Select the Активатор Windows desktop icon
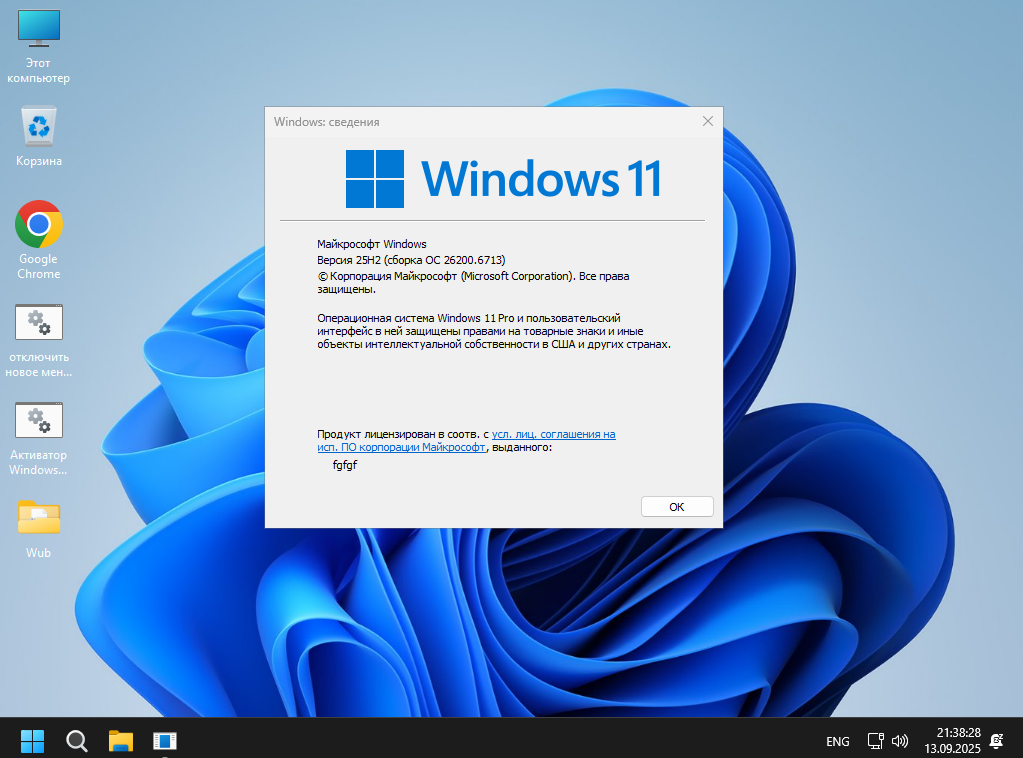1023x758 pixels. coord(38,438)
